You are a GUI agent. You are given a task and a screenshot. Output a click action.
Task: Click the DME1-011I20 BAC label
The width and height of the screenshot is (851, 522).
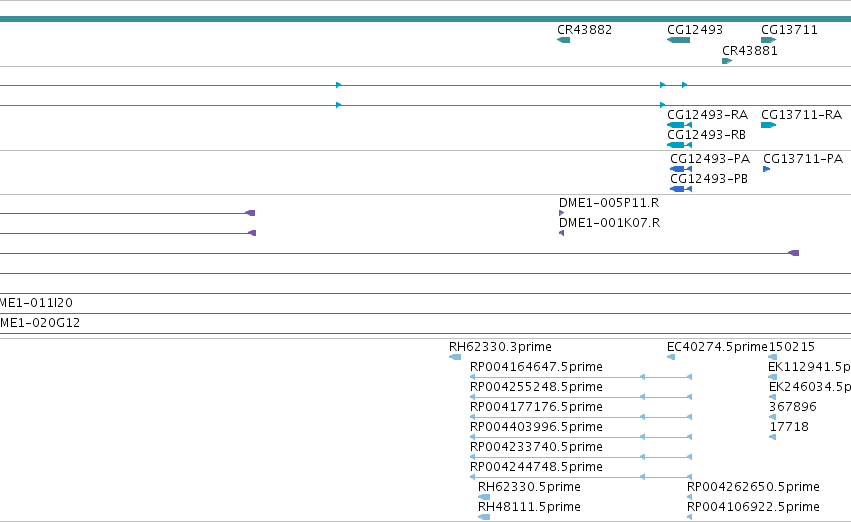point(36,303)
